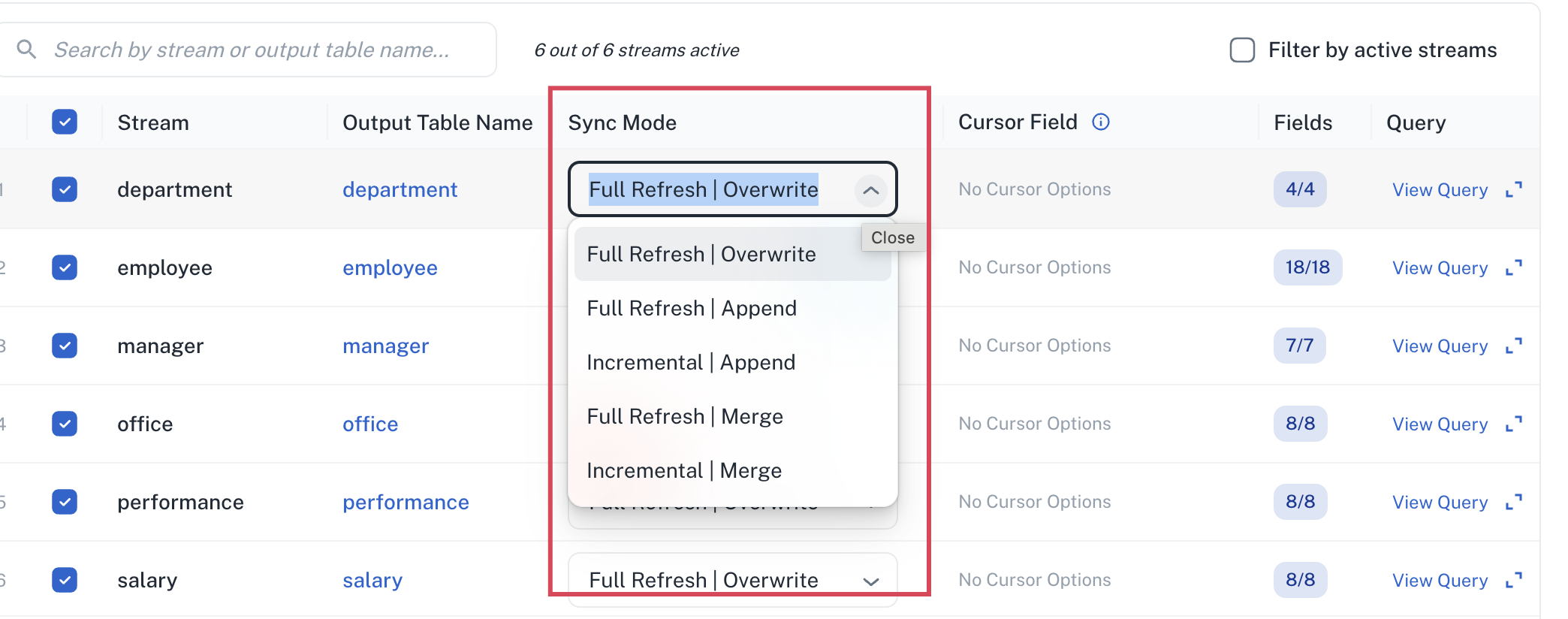Viewport: 1568px width, 619px height.
Task: Click the office stream name
Action: (x=145, y=424)
